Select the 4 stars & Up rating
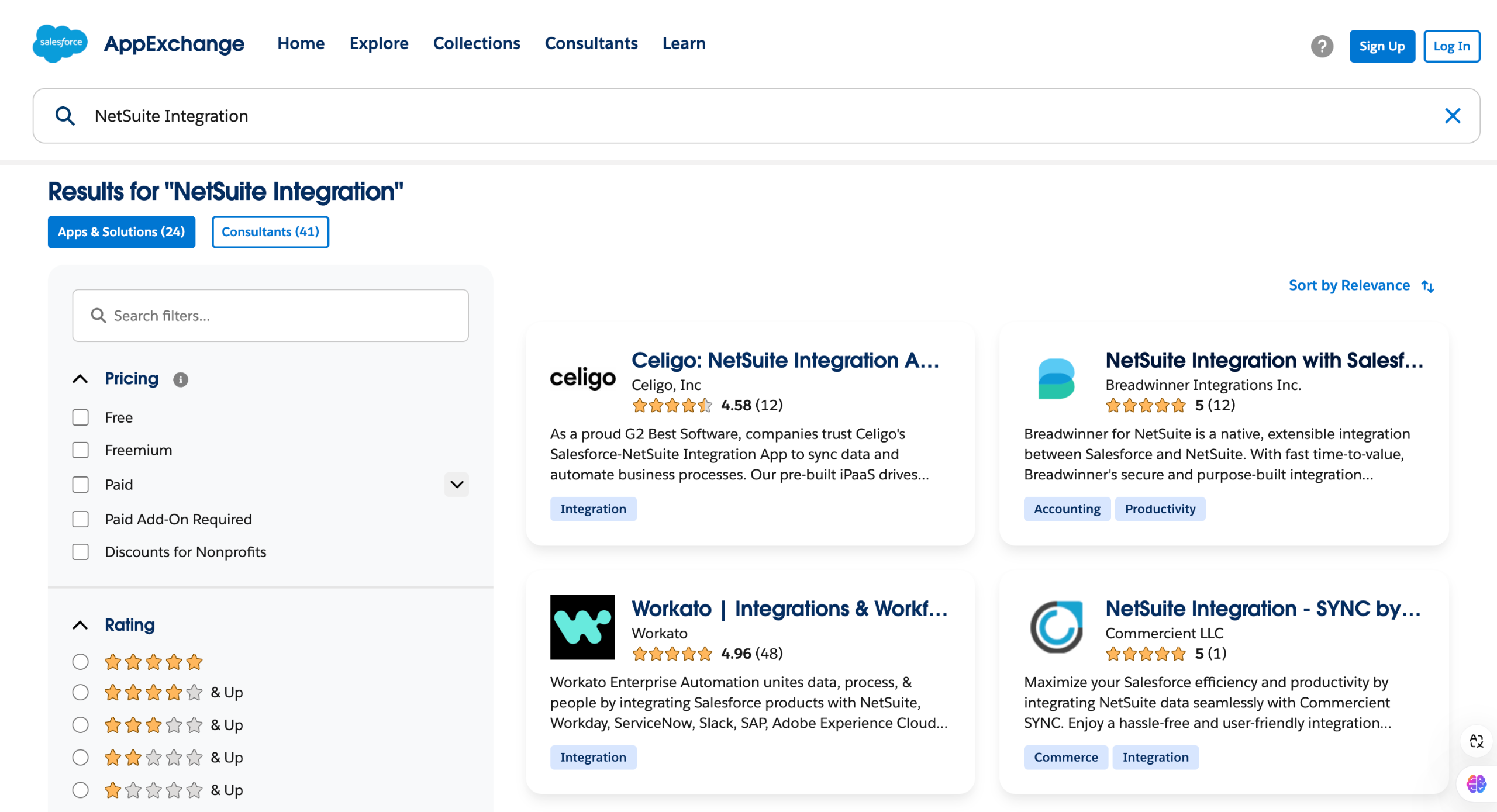1497x812 pixels. (x=80, y=692)
